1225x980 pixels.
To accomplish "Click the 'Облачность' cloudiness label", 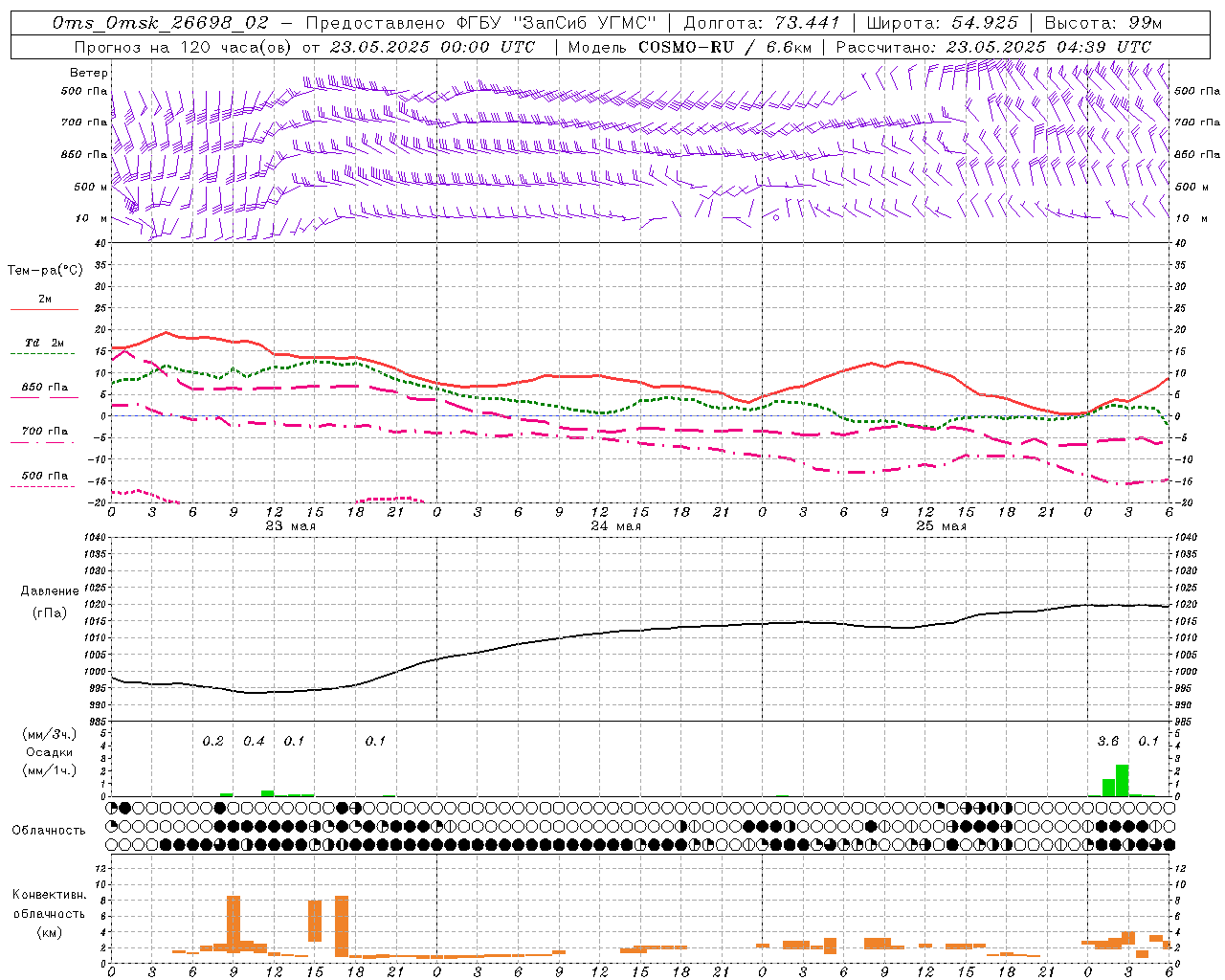I will click(x=49, y=830).
